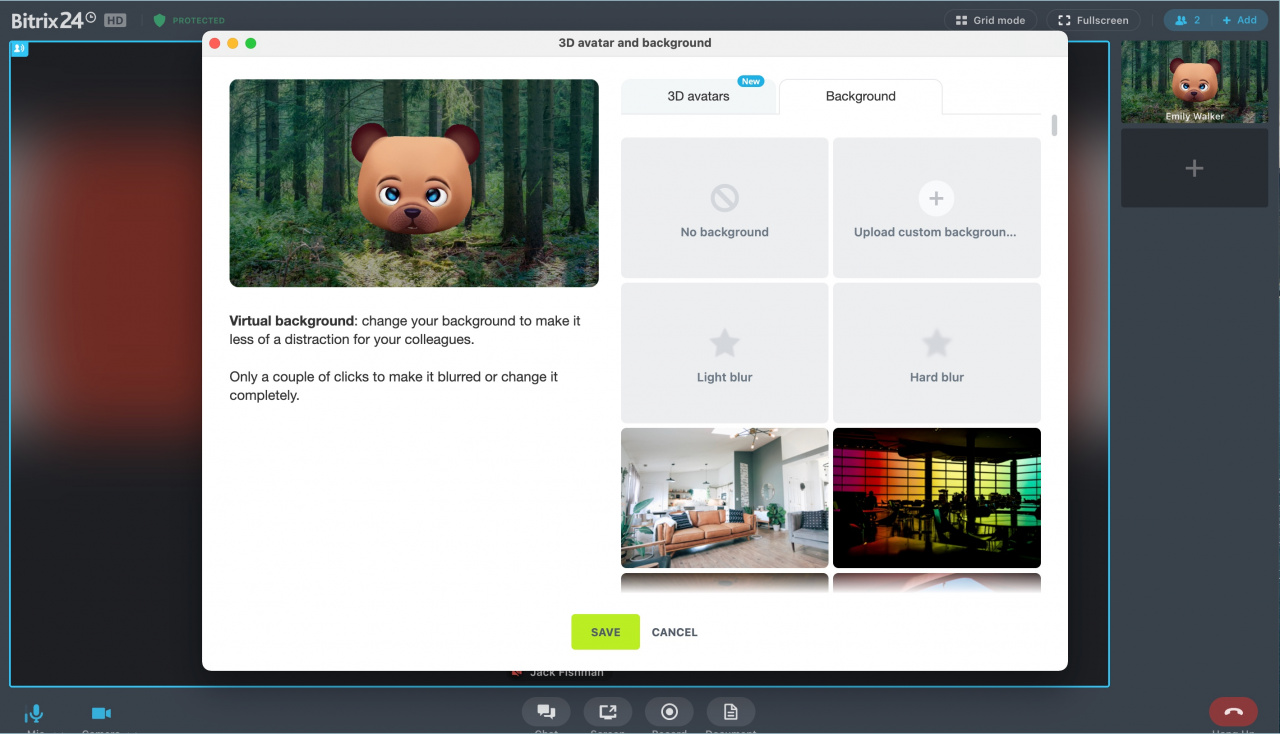This screenshot has width=1280, height=734.
Task: Click Upload custom background tile
Action: pyautogui.click(x=937, y=208)
